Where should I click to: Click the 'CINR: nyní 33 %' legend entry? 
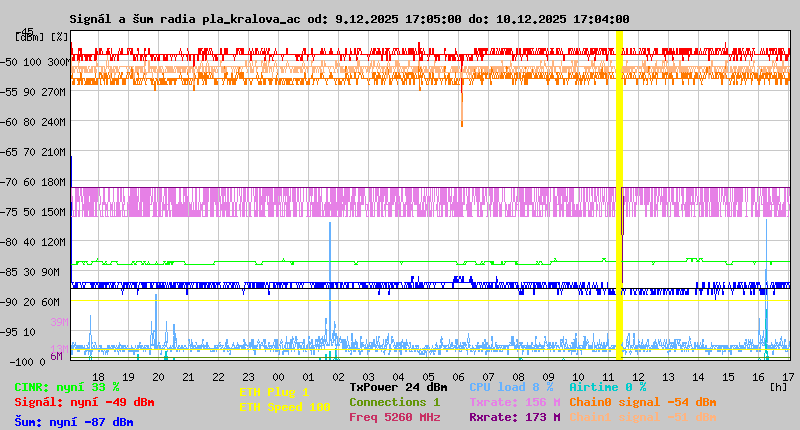tap(67, 387)
